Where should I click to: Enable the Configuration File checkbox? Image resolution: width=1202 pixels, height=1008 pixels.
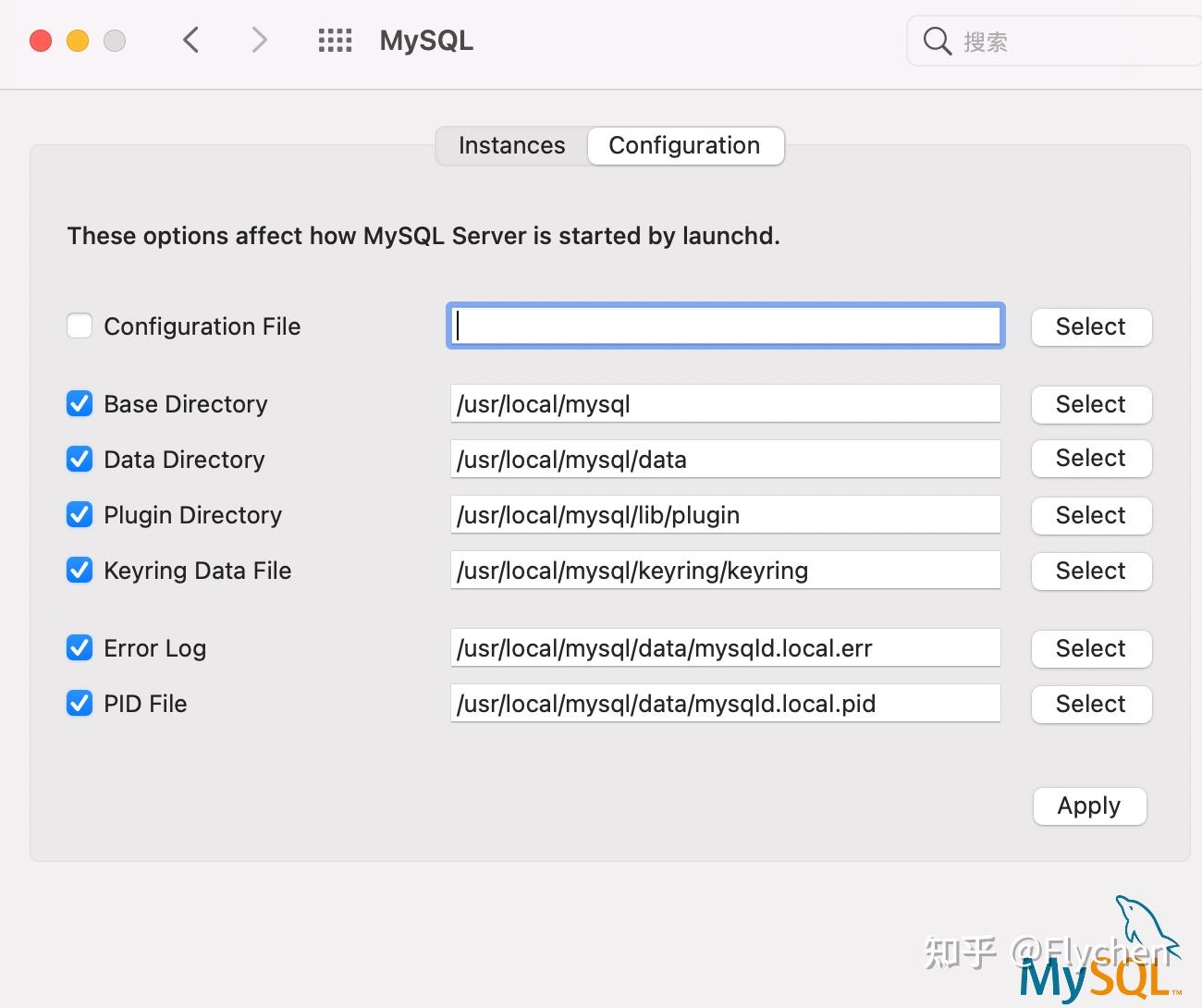click(80, 326)
